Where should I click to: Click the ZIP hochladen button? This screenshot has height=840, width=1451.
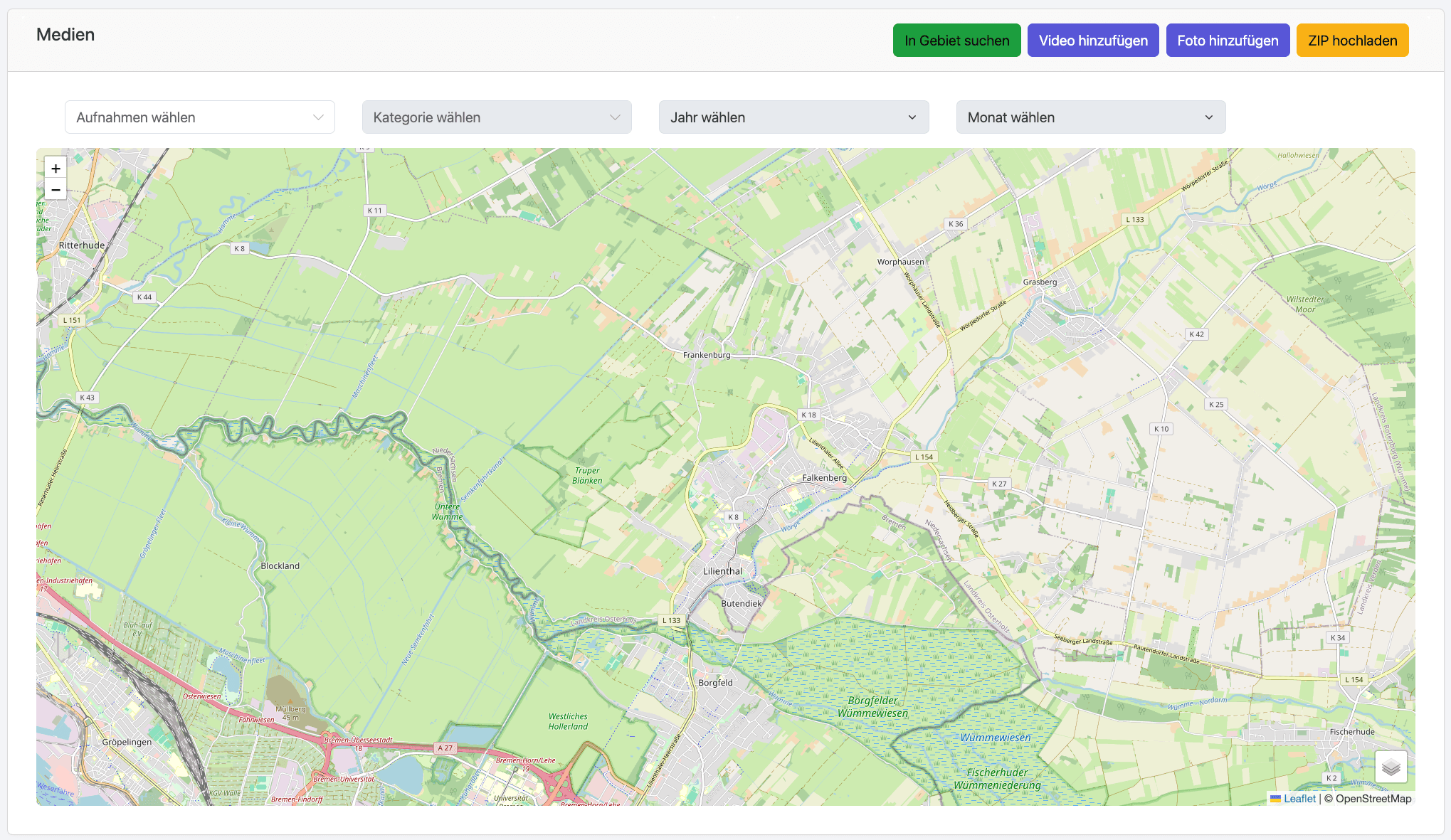pos(1352,41)
